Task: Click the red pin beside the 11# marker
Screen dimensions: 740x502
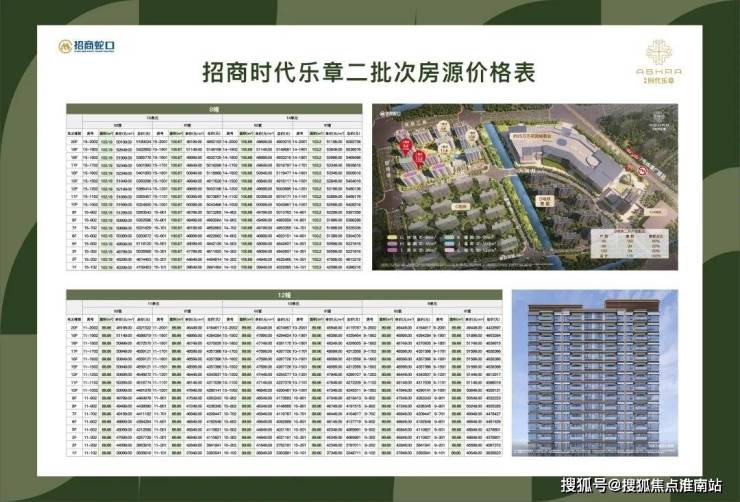Action: (x=419, y=159)
